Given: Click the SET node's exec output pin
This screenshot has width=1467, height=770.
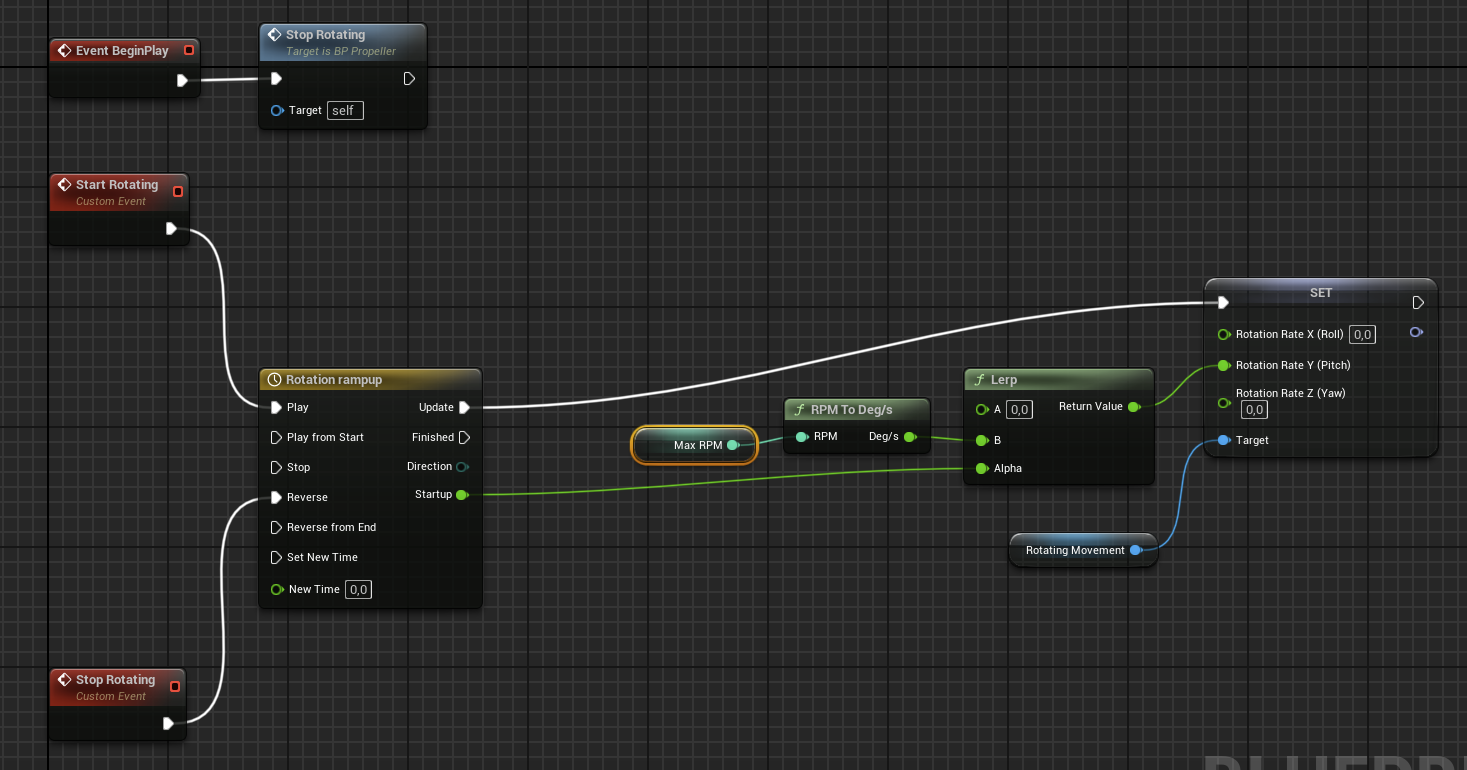Looking at the screenshot, I should (x=1417, y=302).
